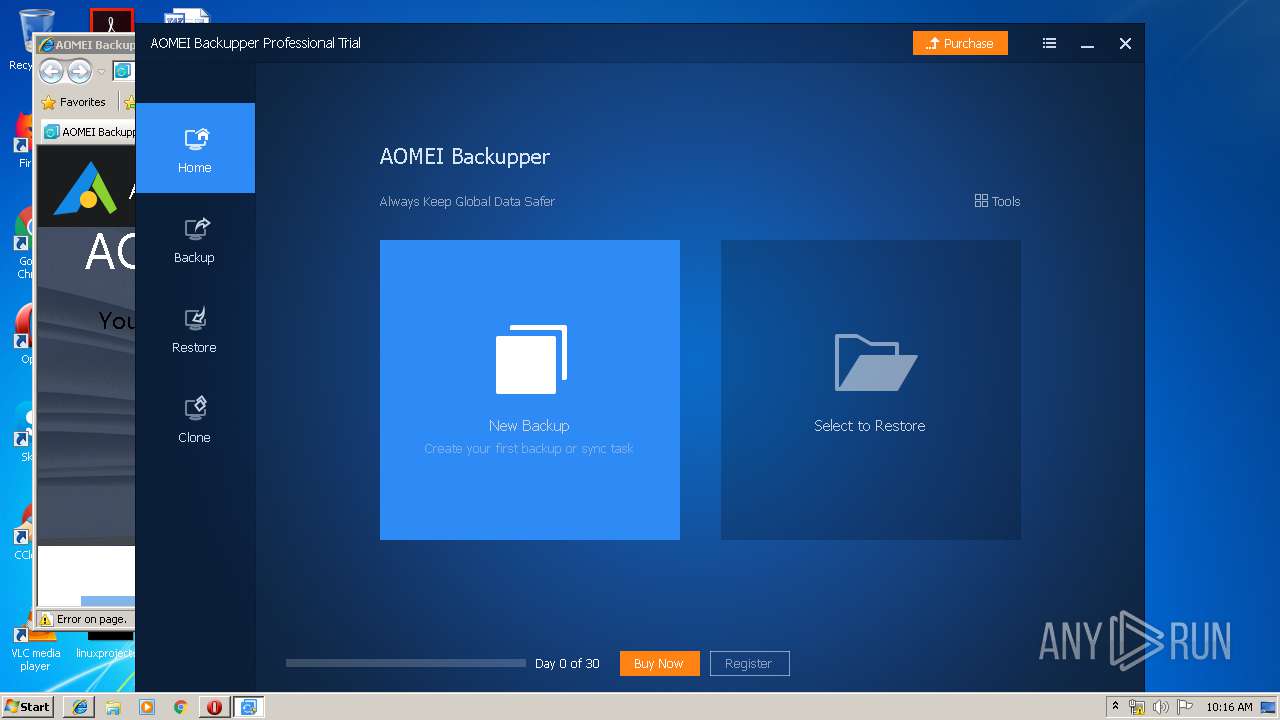Image resolution: width=1280 pixels, height=720 pixels.
Task: Open Windows Explorer folder in taskbar
Action: pos(113,707)
